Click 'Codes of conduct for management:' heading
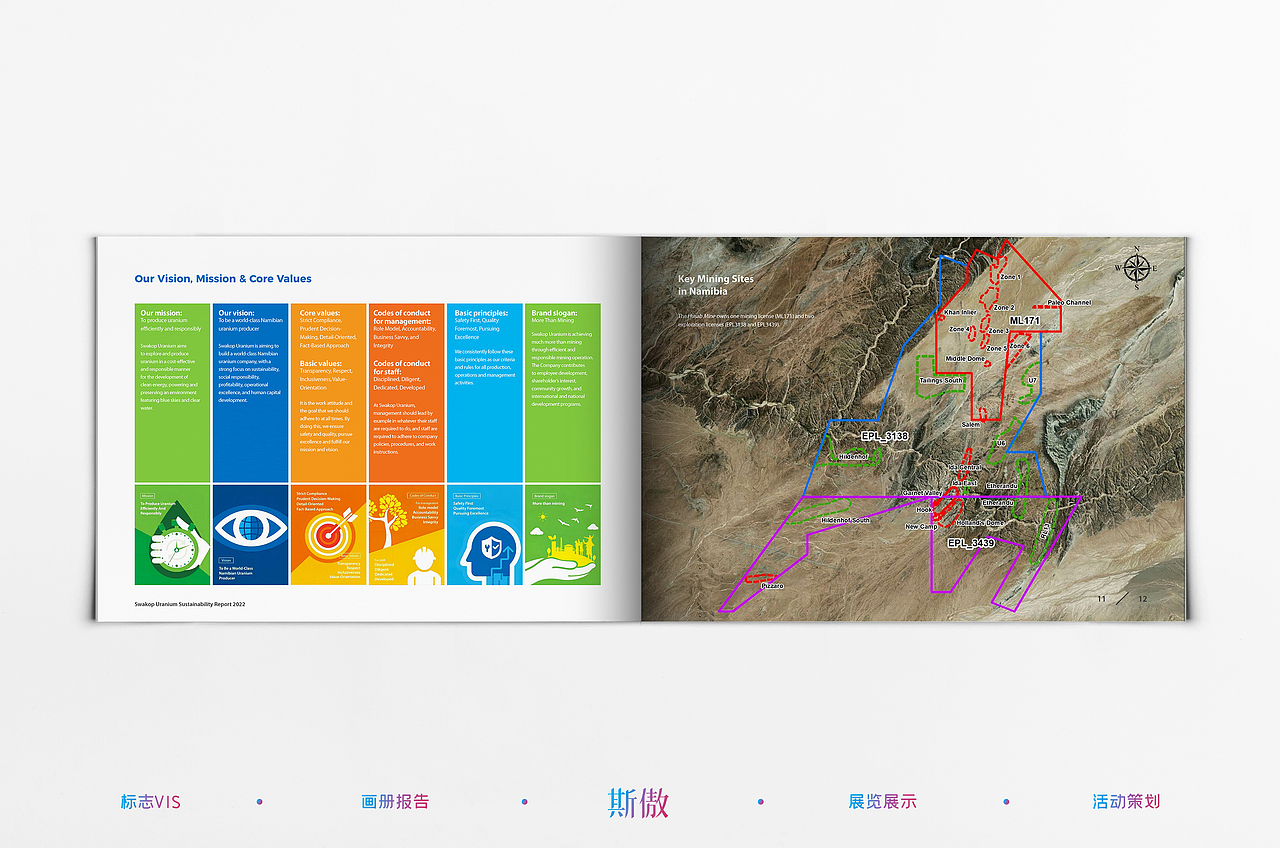Screen dimensions: 1280x848 (402, 317)
